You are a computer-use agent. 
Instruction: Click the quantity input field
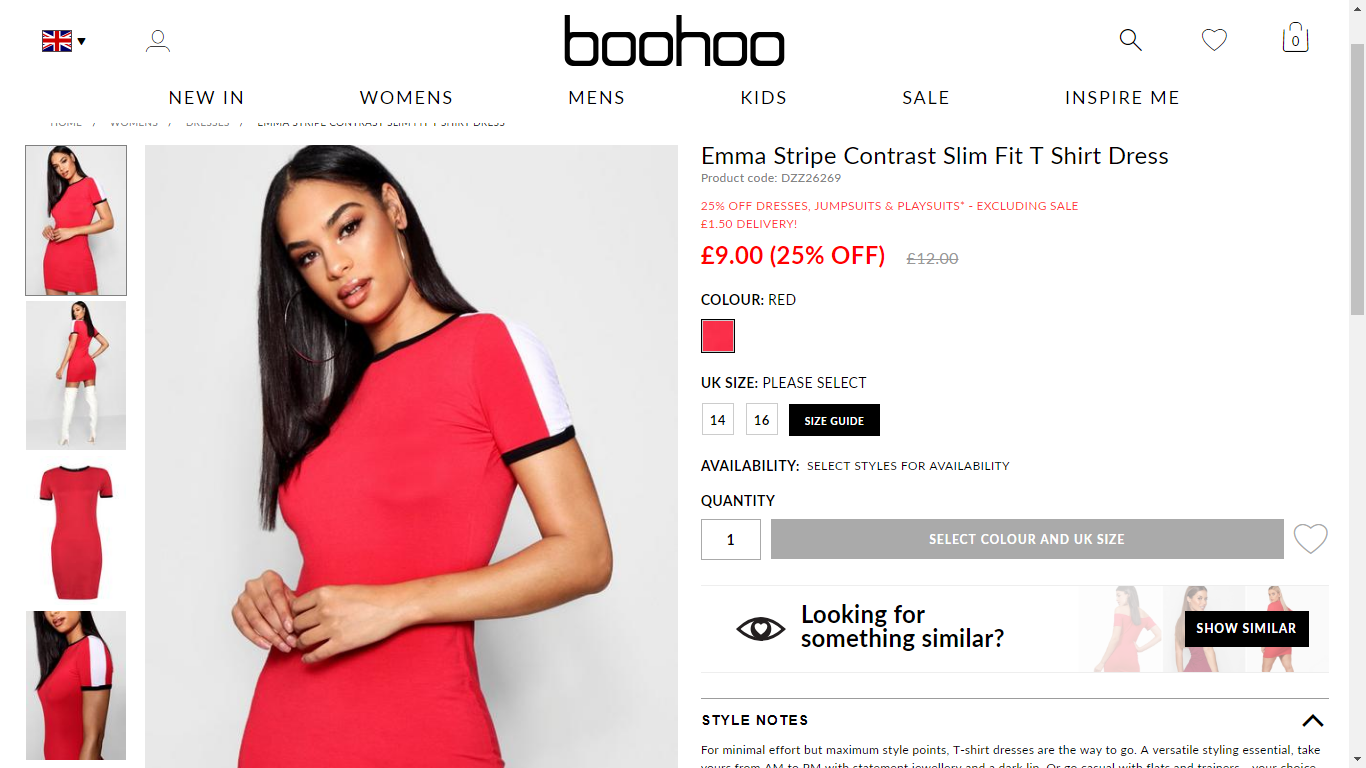[731, 539]
